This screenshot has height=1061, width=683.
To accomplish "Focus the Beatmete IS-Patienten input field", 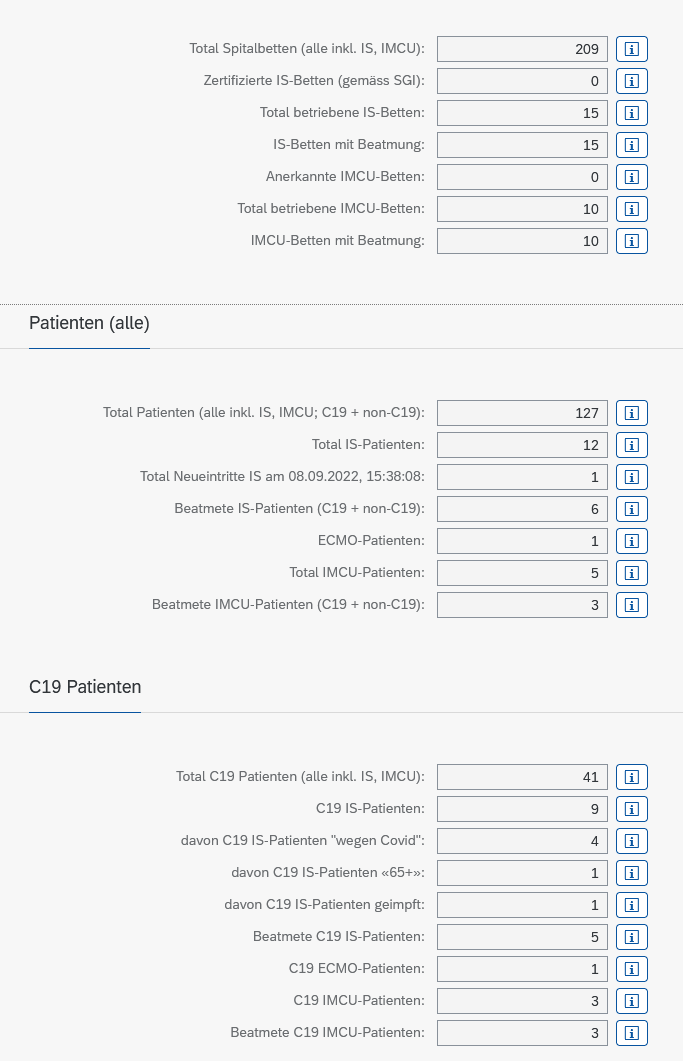I will click(522, 509).
